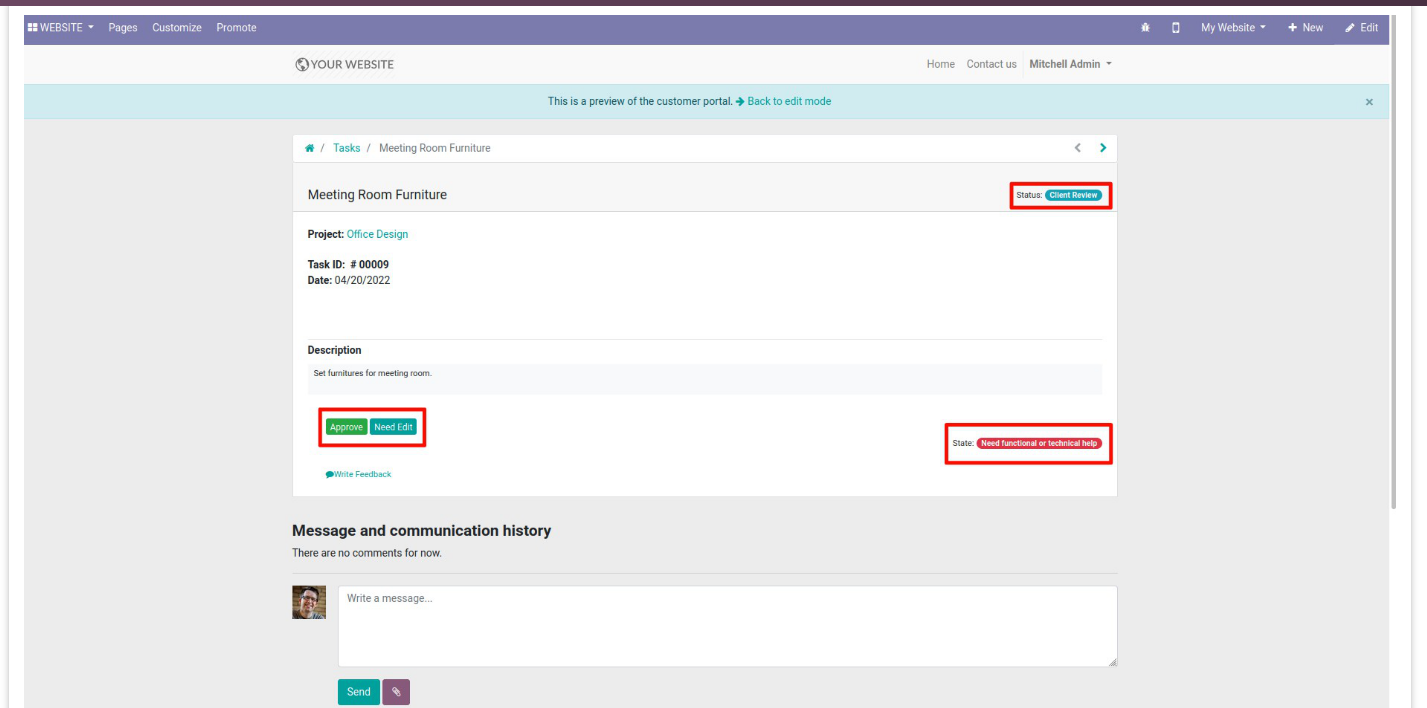
Task: Click the Message and communication history heading
Action: (421, 531)
